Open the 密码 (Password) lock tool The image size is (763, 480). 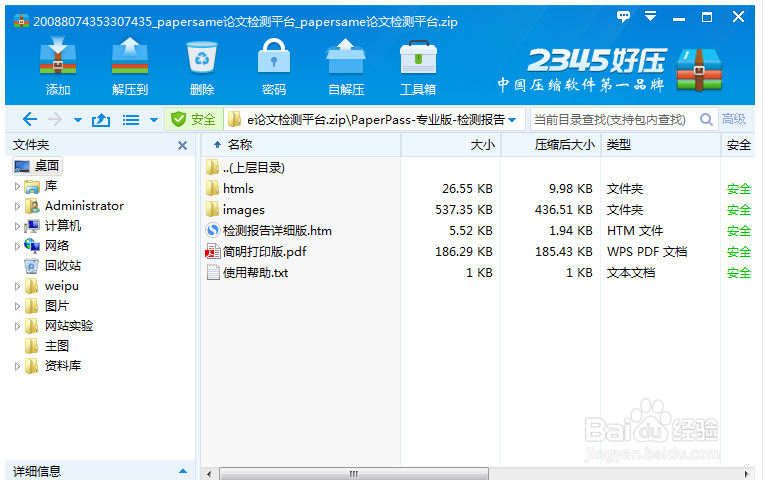(274, 55)
